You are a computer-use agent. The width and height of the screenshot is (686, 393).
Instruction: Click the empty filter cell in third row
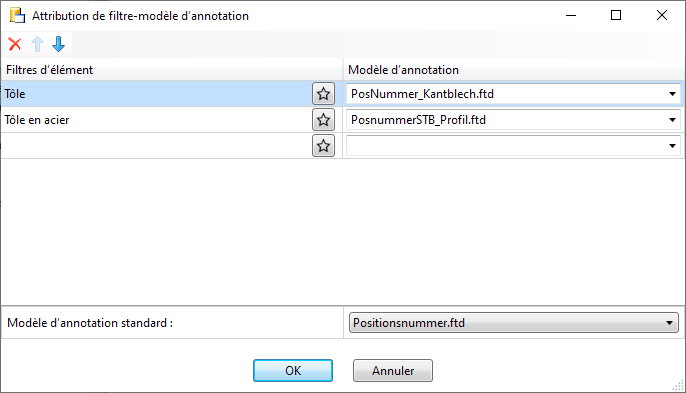click(156, 146)
